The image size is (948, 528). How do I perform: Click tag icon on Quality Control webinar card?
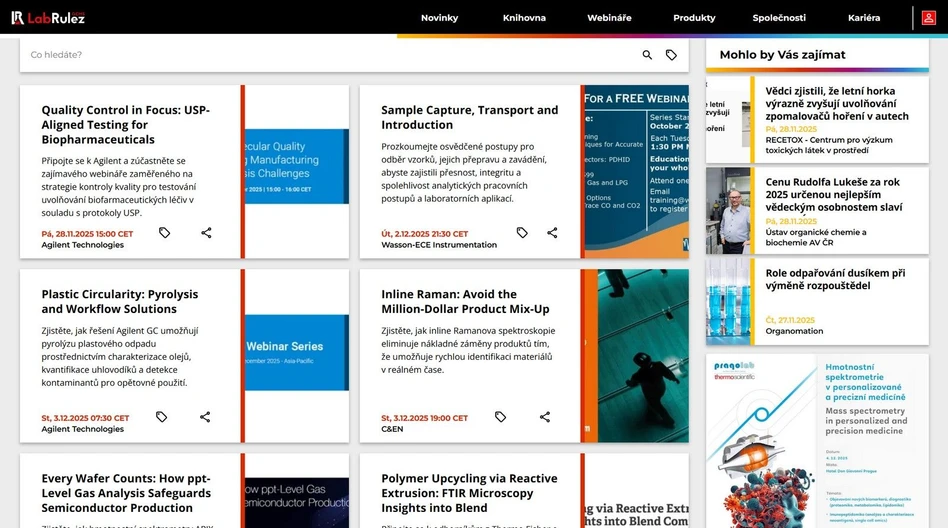click(x=164, y=233)
